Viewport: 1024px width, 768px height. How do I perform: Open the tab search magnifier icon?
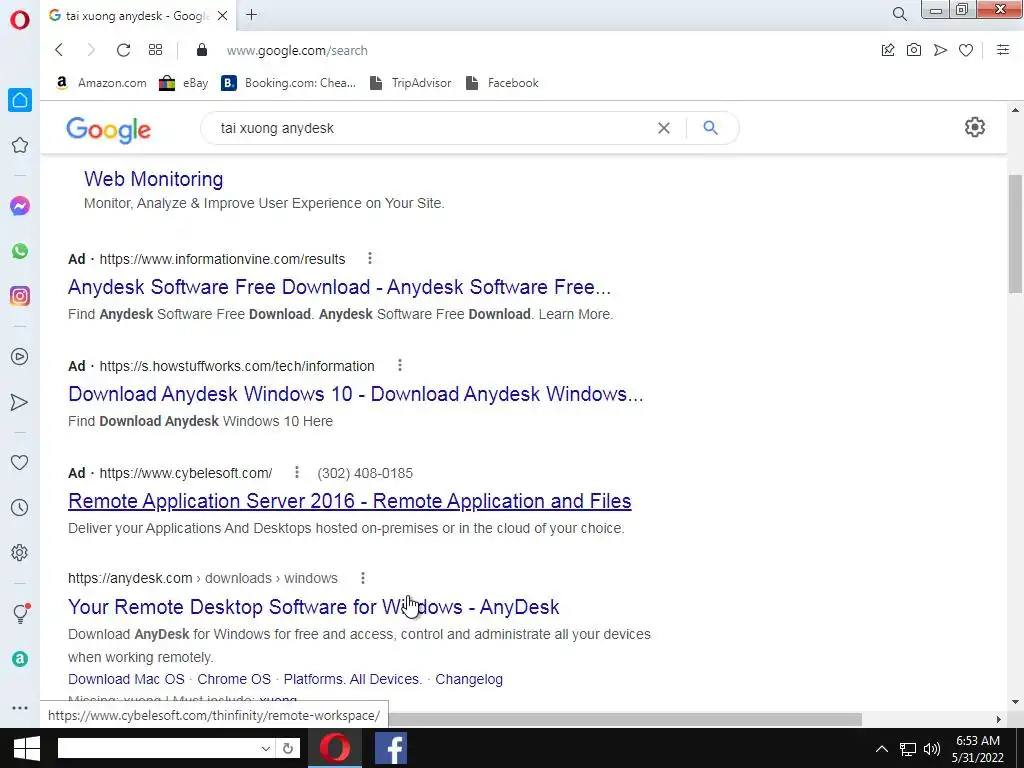click(x=899, y=14)
